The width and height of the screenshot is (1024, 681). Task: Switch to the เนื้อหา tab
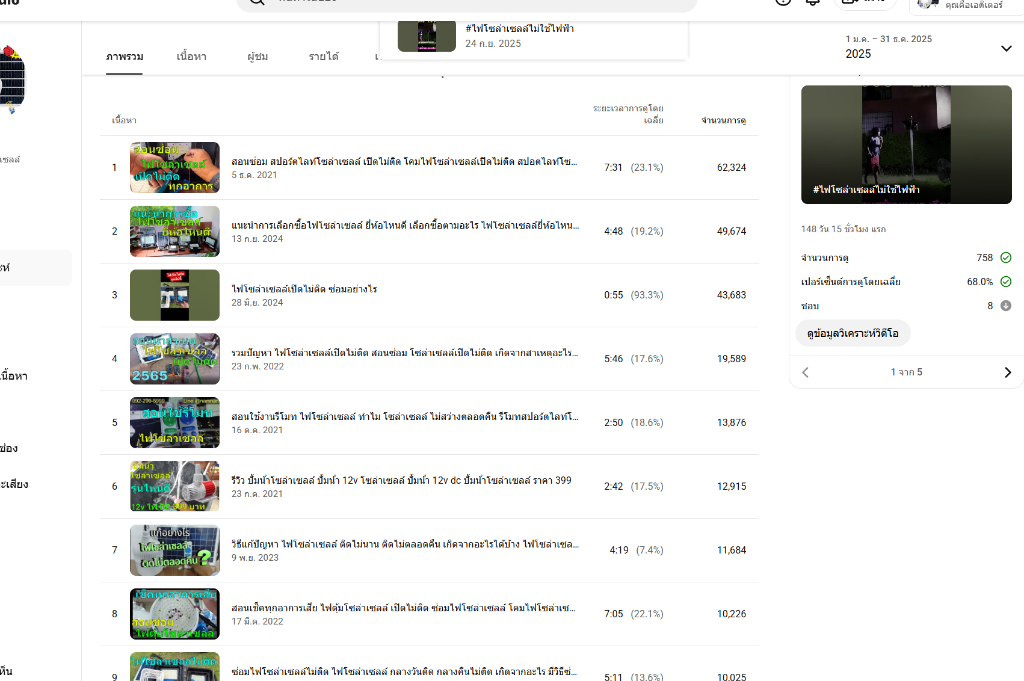click(x=193, y=57)
